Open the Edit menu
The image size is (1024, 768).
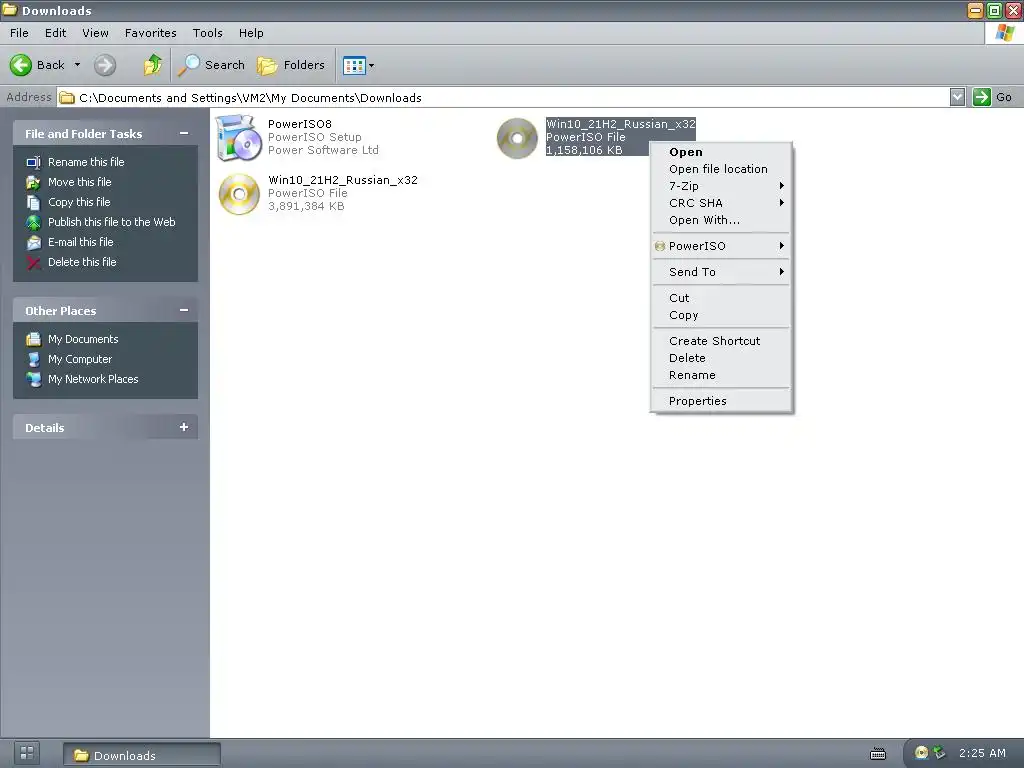pyautogui.click(x=56, y=33)
